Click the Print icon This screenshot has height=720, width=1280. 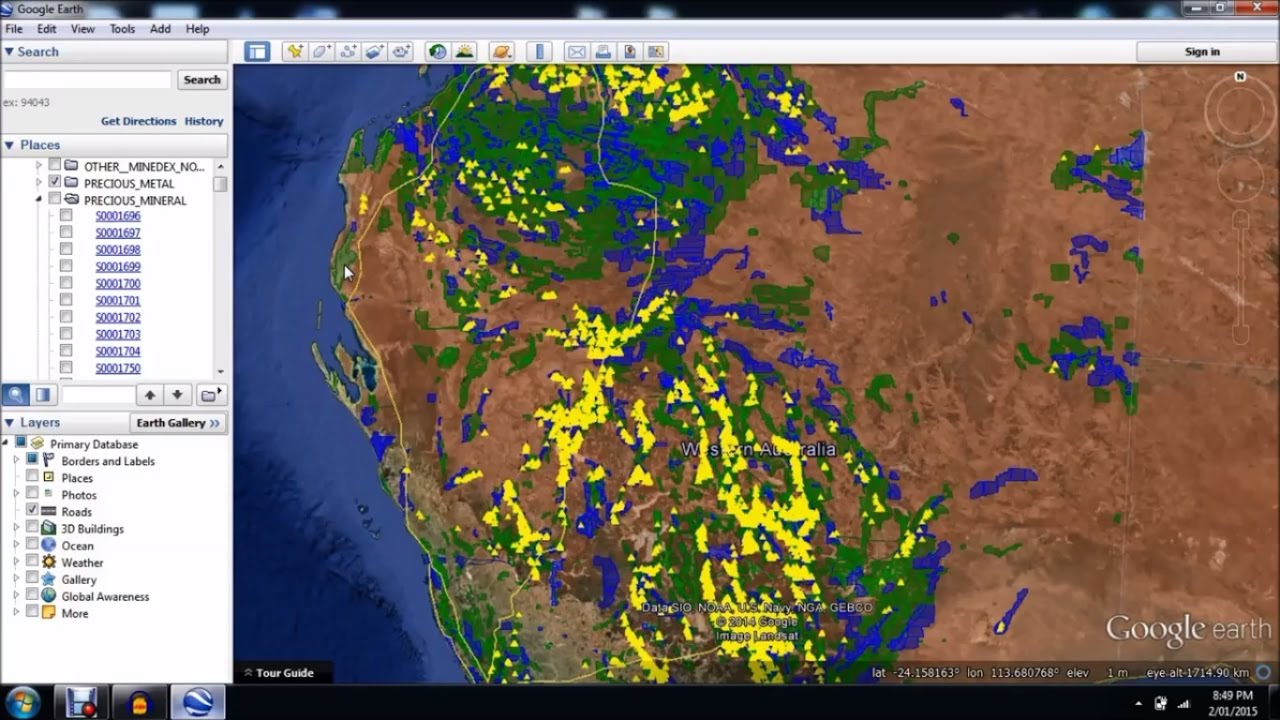click(603, 52)
